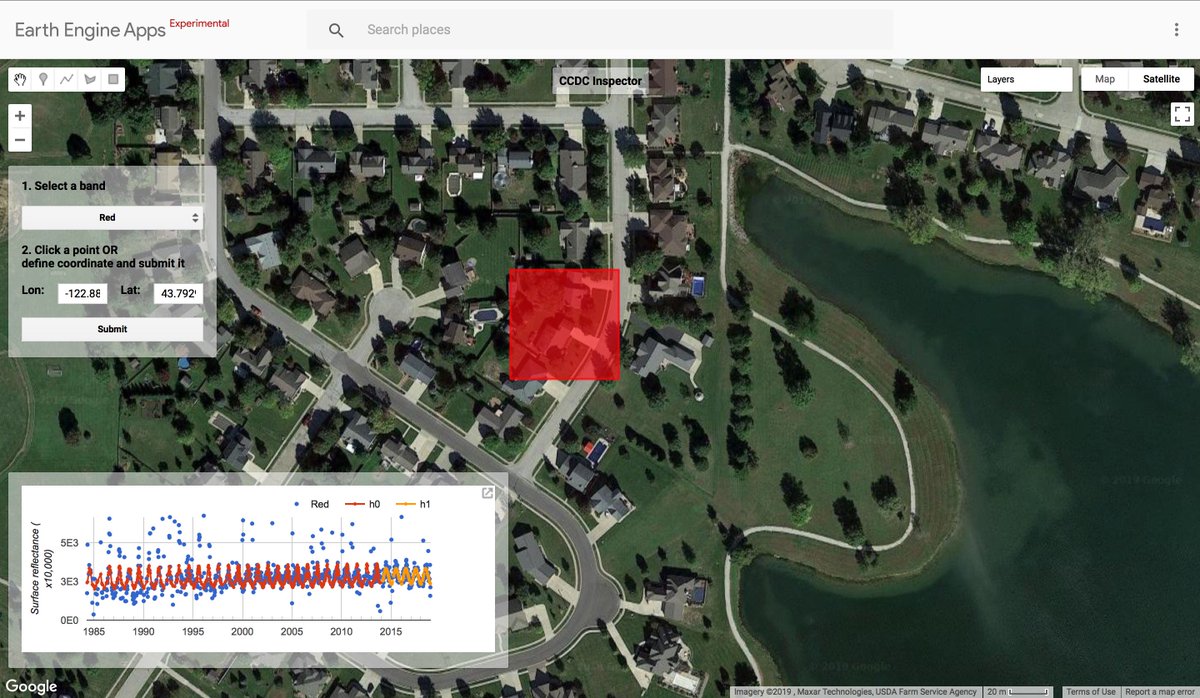This screenshot has height=698, width=1200.
Task: Click the 5E3 y-axis label
Action: click(x=71, y=543)
